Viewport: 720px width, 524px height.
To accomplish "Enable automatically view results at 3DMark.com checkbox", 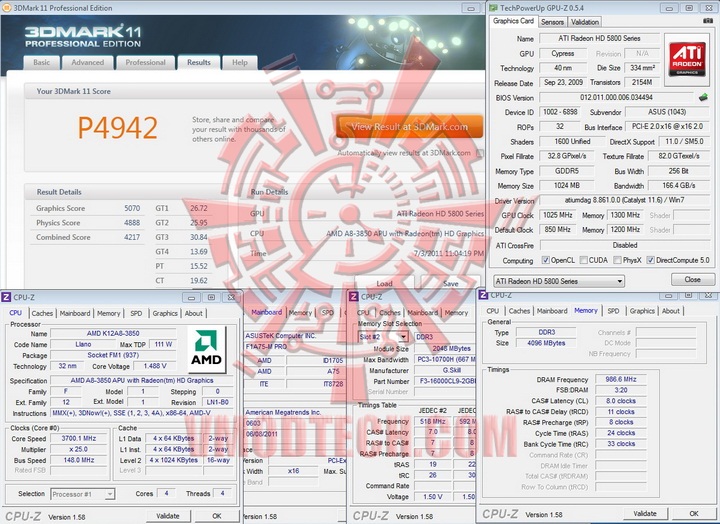I will pyautogui.click(x=480, y=153).
